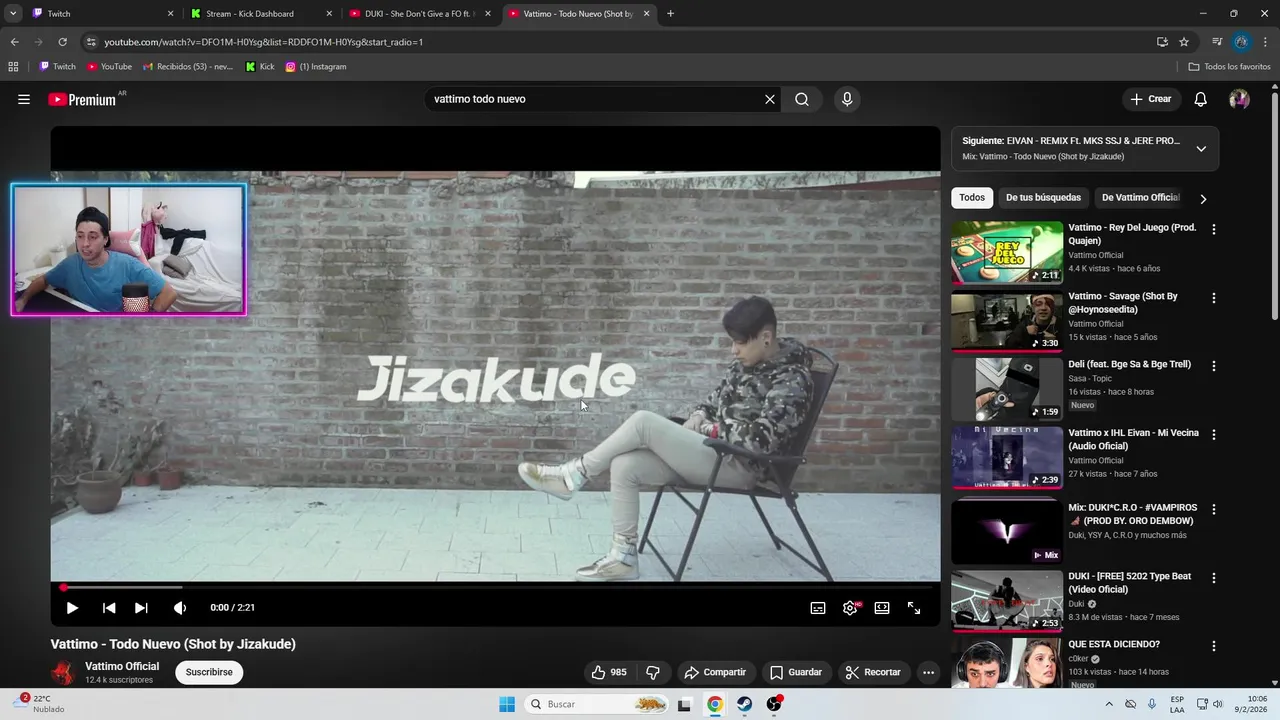Image resolution: width=1280 pixels, height=720 pixels.
Task: Open Todos los favoritos folder
Action: 1229,67
